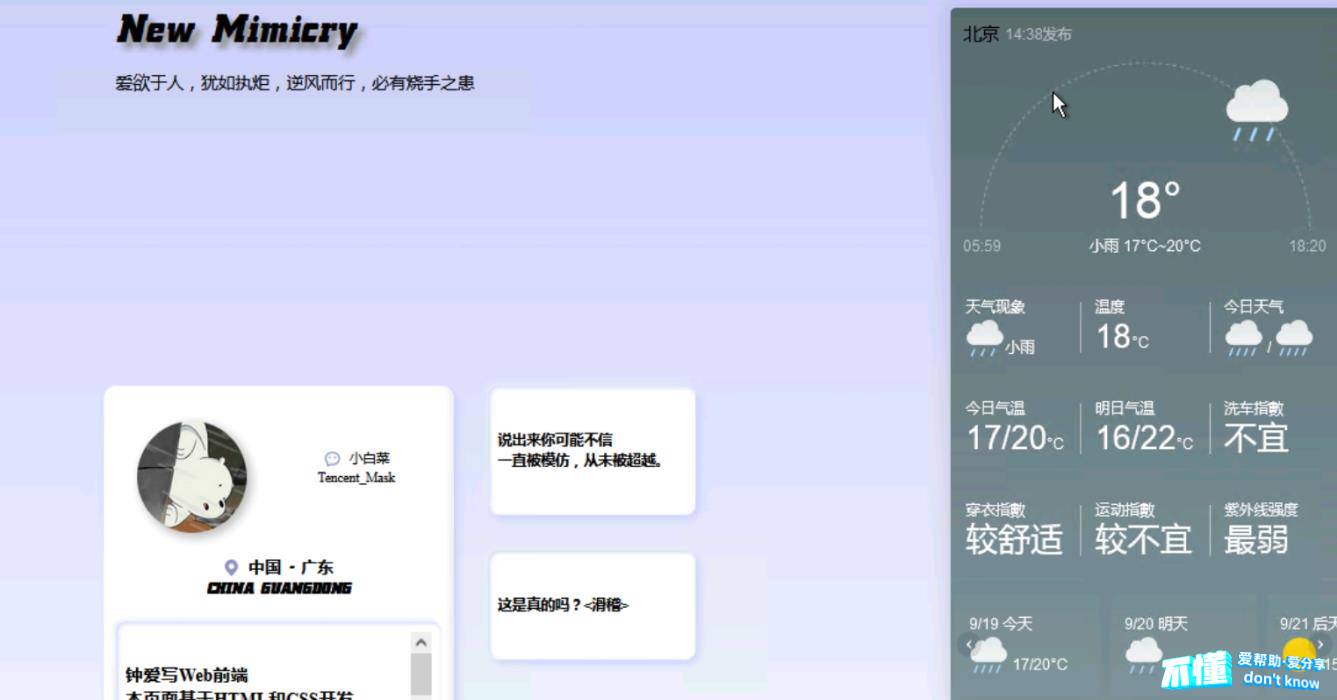Click the 17/20°C text in the 9/19 forecast card

pyautogui.click(x=1040, y=664)
